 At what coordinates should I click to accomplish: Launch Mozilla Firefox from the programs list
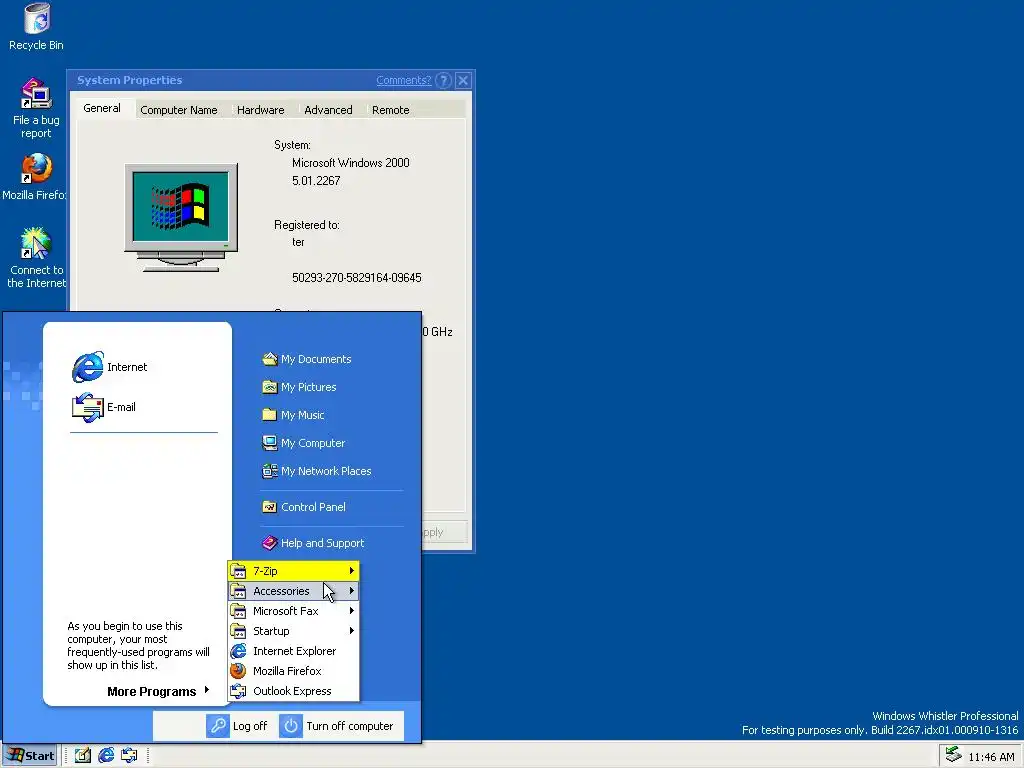(293, 671)
